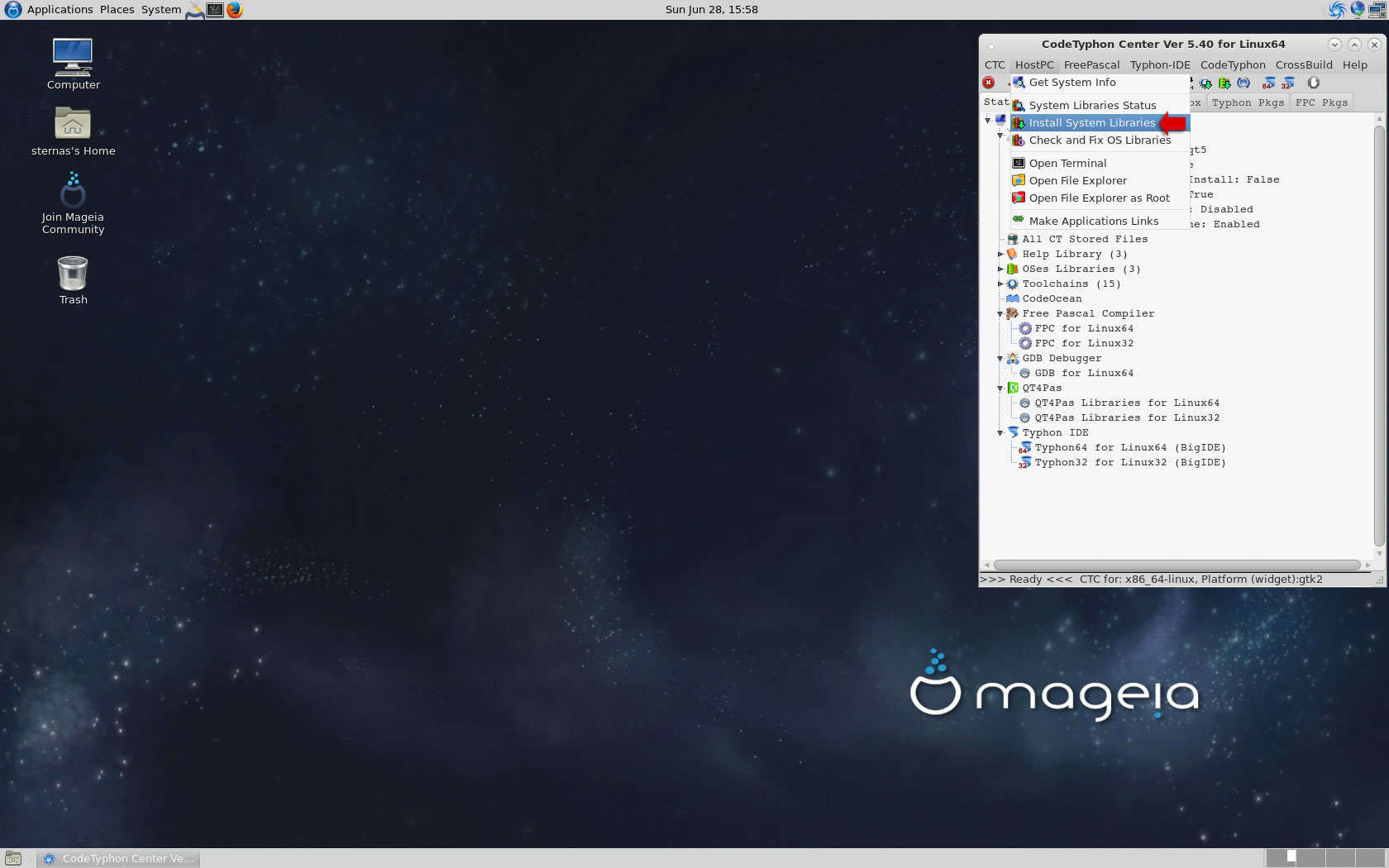Screen dimensions: 1389x868
Task: Open the Computer desktop icon
Action: tap(73, 56)
